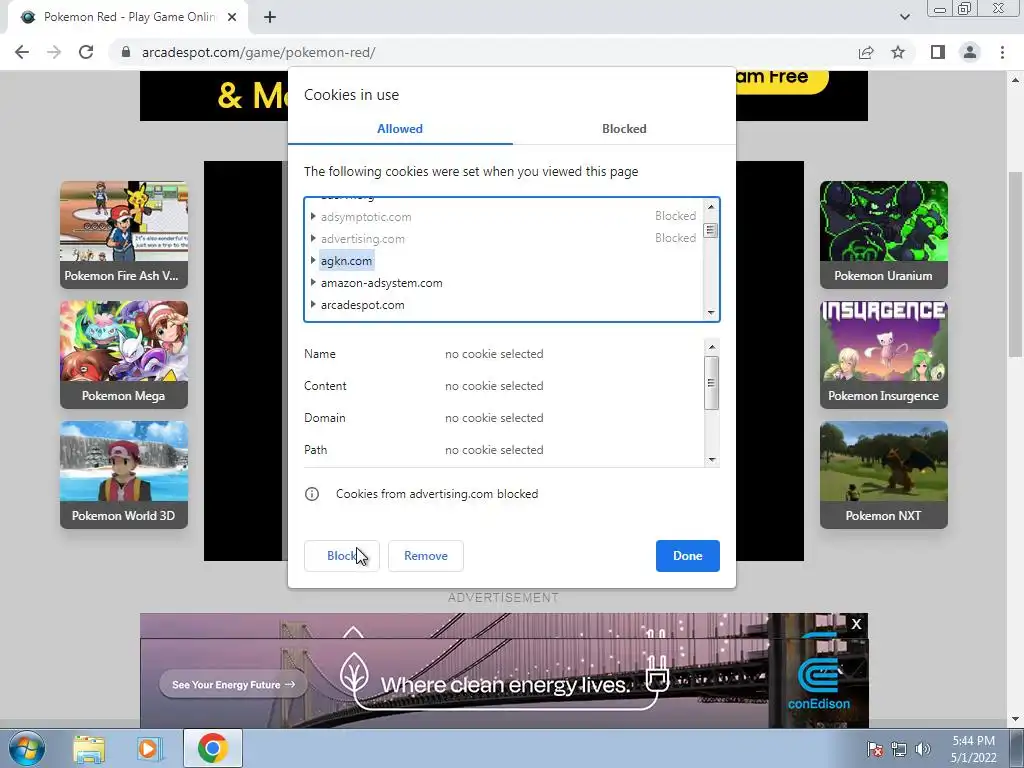Go back using the browser back arrow
Screen dimensions: 1024x768
click(x=22, y=52)
